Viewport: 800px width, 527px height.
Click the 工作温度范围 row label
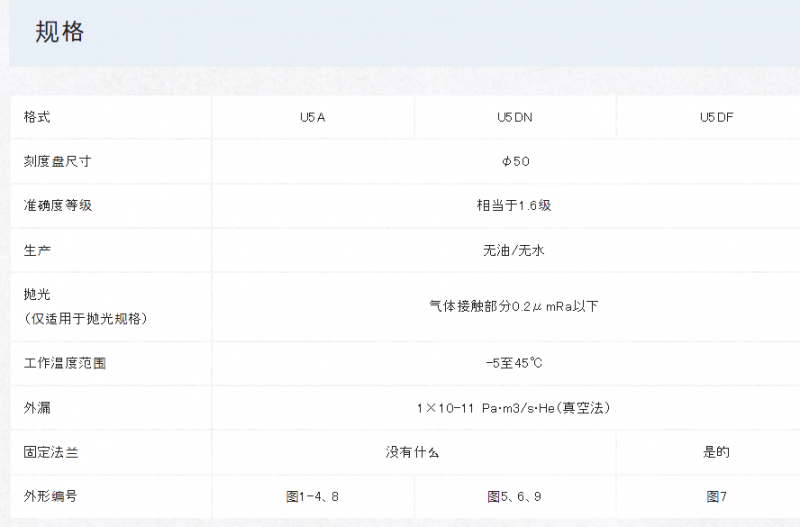tap(64, 363)
